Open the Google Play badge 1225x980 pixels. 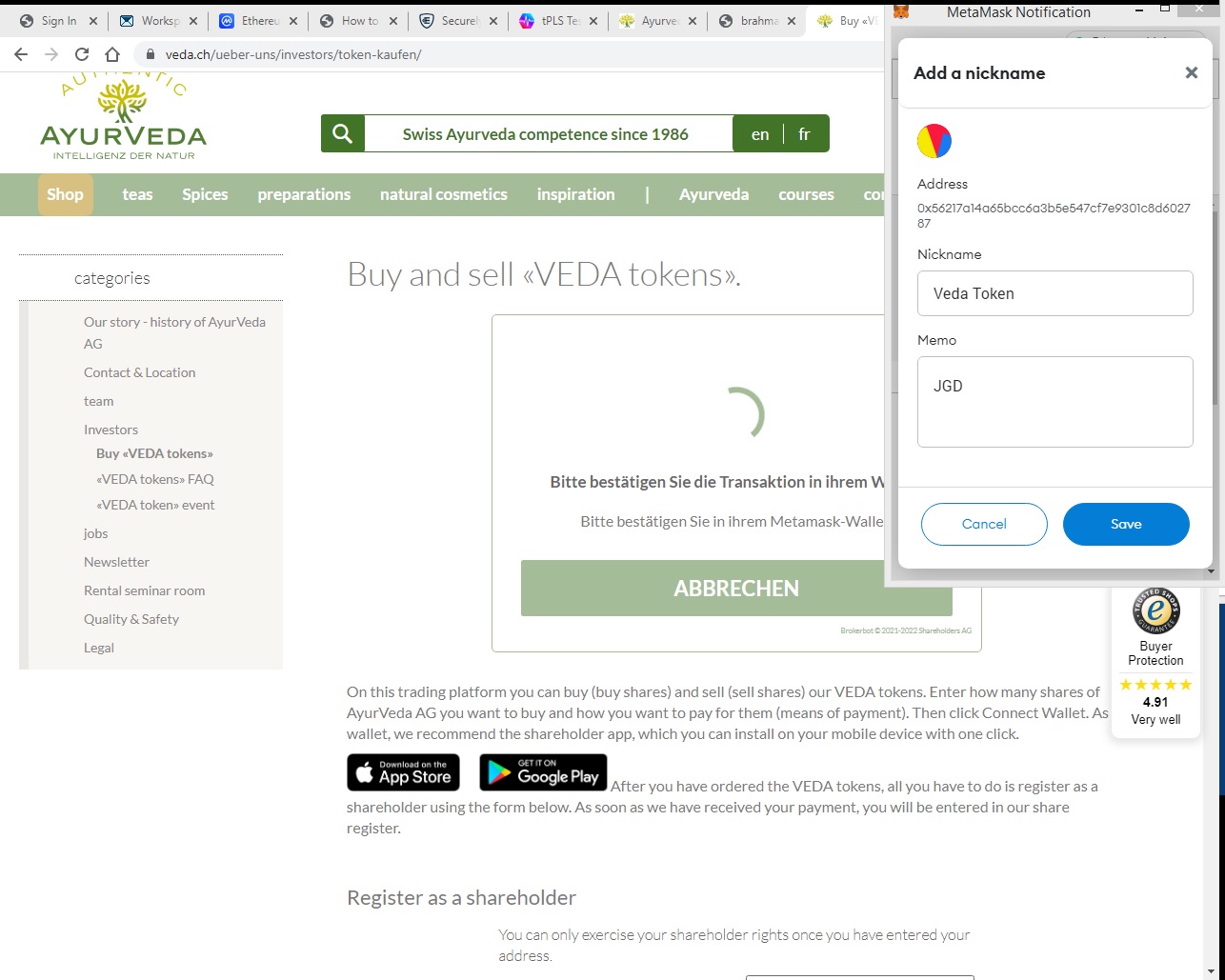coord(543,772)
